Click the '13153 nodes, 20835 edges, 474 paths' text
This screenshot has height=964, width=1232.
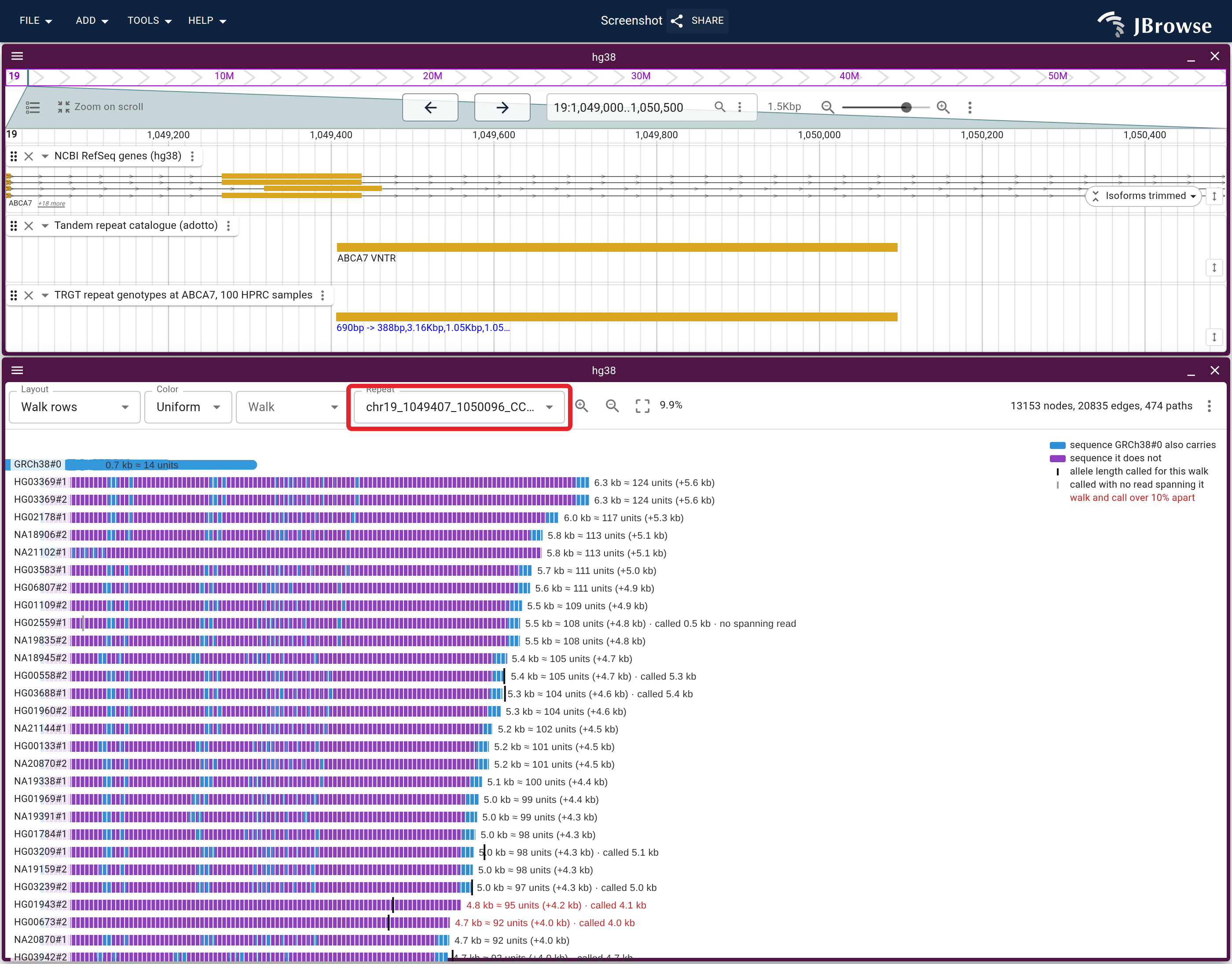(1101, 406)
